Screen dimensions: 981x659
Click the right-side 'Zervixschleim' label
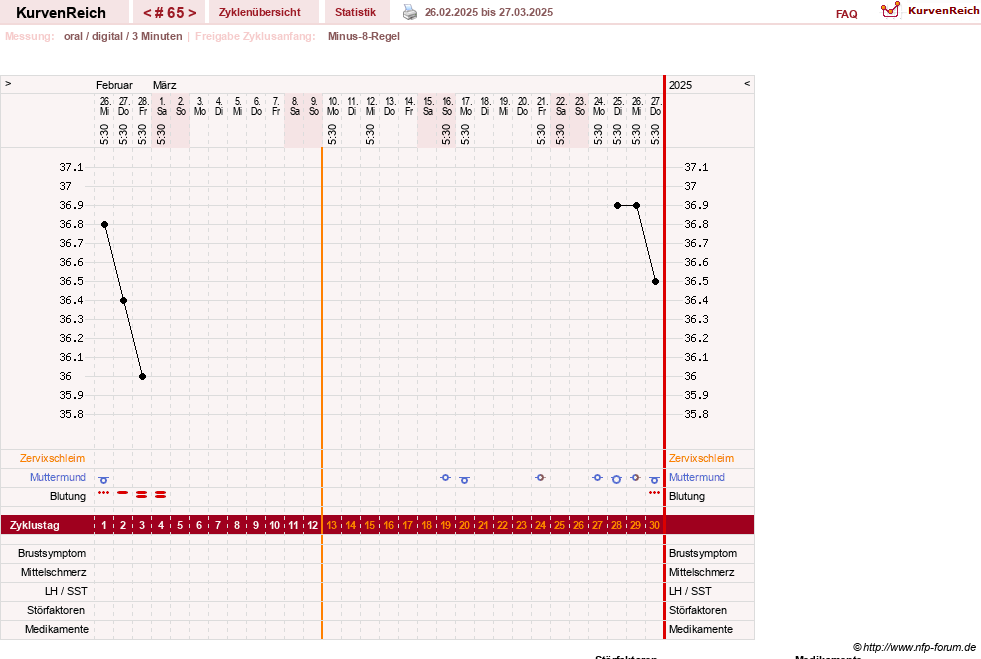pyautogui.click(x=701, y=458)
